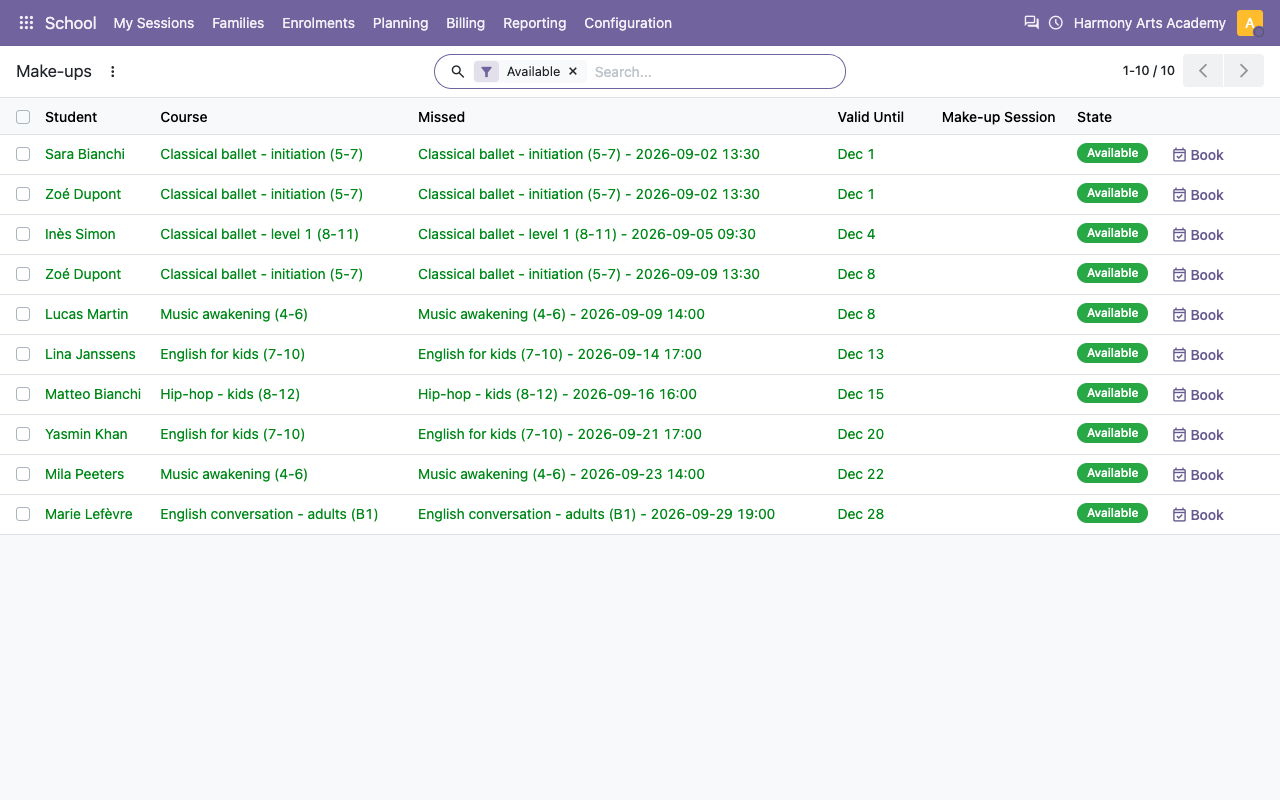
Task: Sort the list by Valid Until column
Action: (x=871, y=117)
